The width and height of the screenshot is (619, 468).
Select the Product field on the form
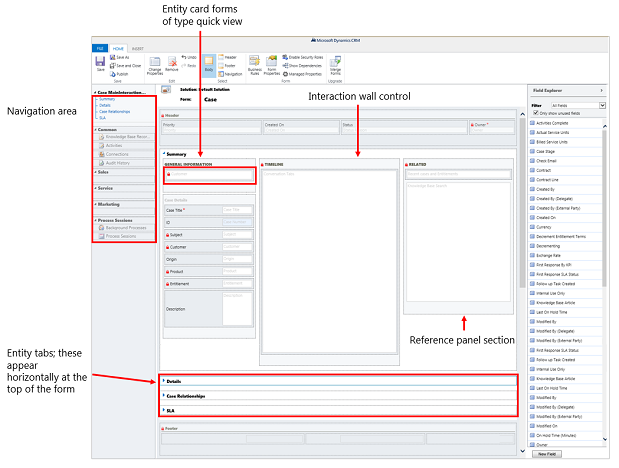pos(209,271)
